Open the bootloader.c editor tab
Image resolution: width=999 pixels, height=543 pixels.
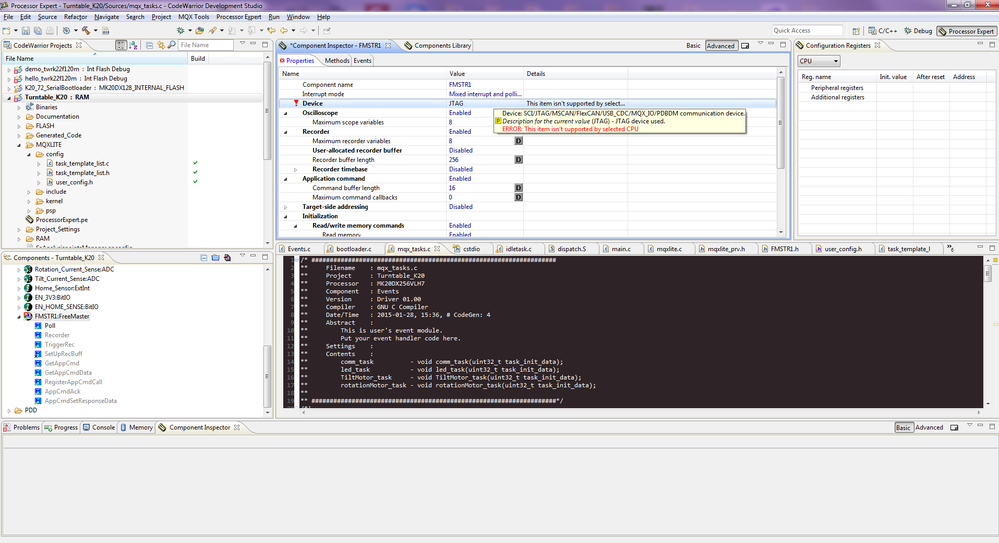[x=349, y=249]
